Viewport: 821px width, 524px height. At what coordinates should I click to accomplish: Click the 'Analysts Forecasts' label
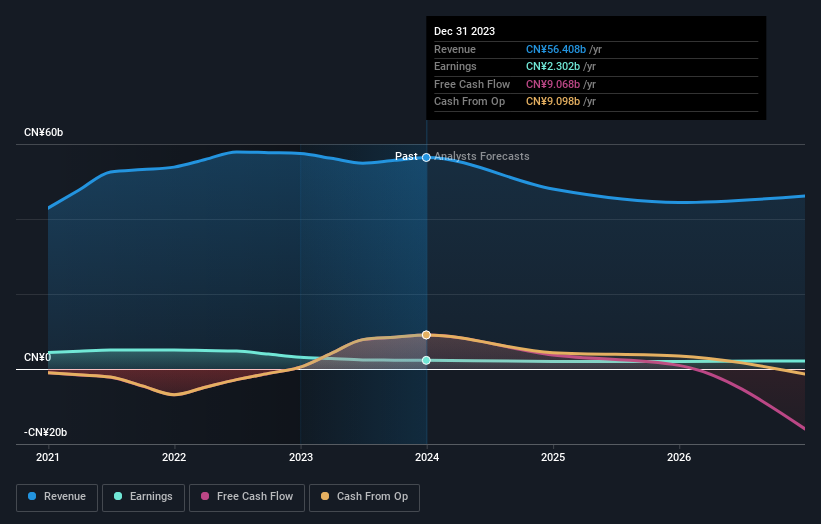coord(482,157)
